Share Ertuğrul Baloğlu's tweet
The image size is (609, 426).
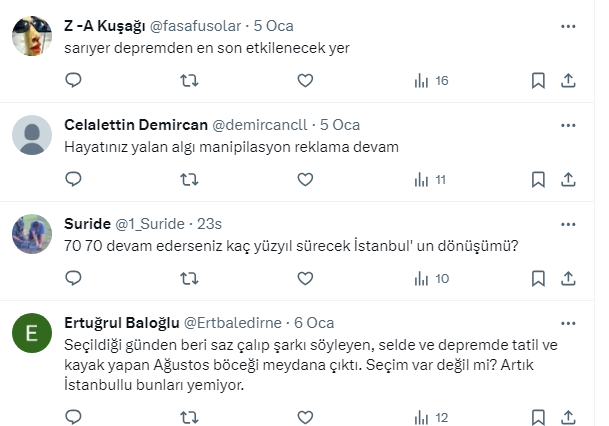568,417
